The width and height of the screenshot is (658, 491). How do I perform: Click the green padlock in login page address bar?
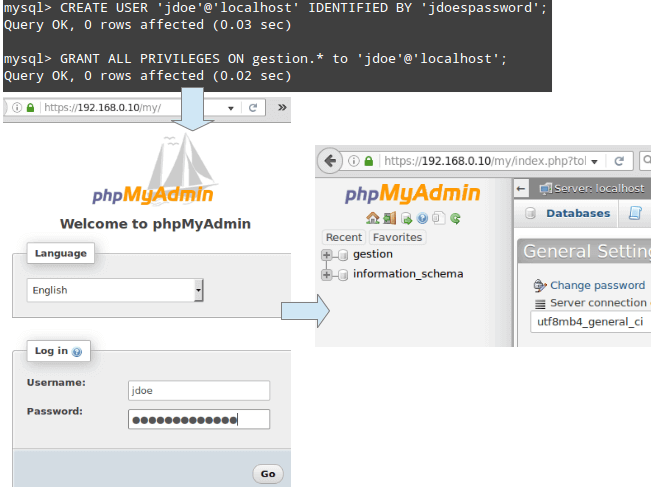click(x=30, y=108)
